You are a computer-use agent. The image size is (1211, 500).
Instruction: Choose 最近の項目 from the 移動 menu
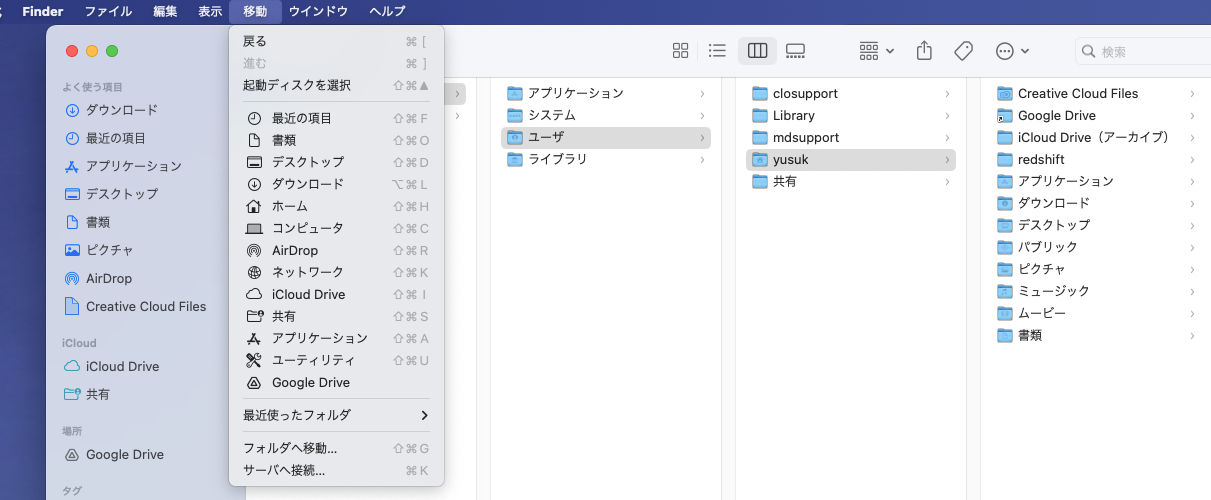336,118
